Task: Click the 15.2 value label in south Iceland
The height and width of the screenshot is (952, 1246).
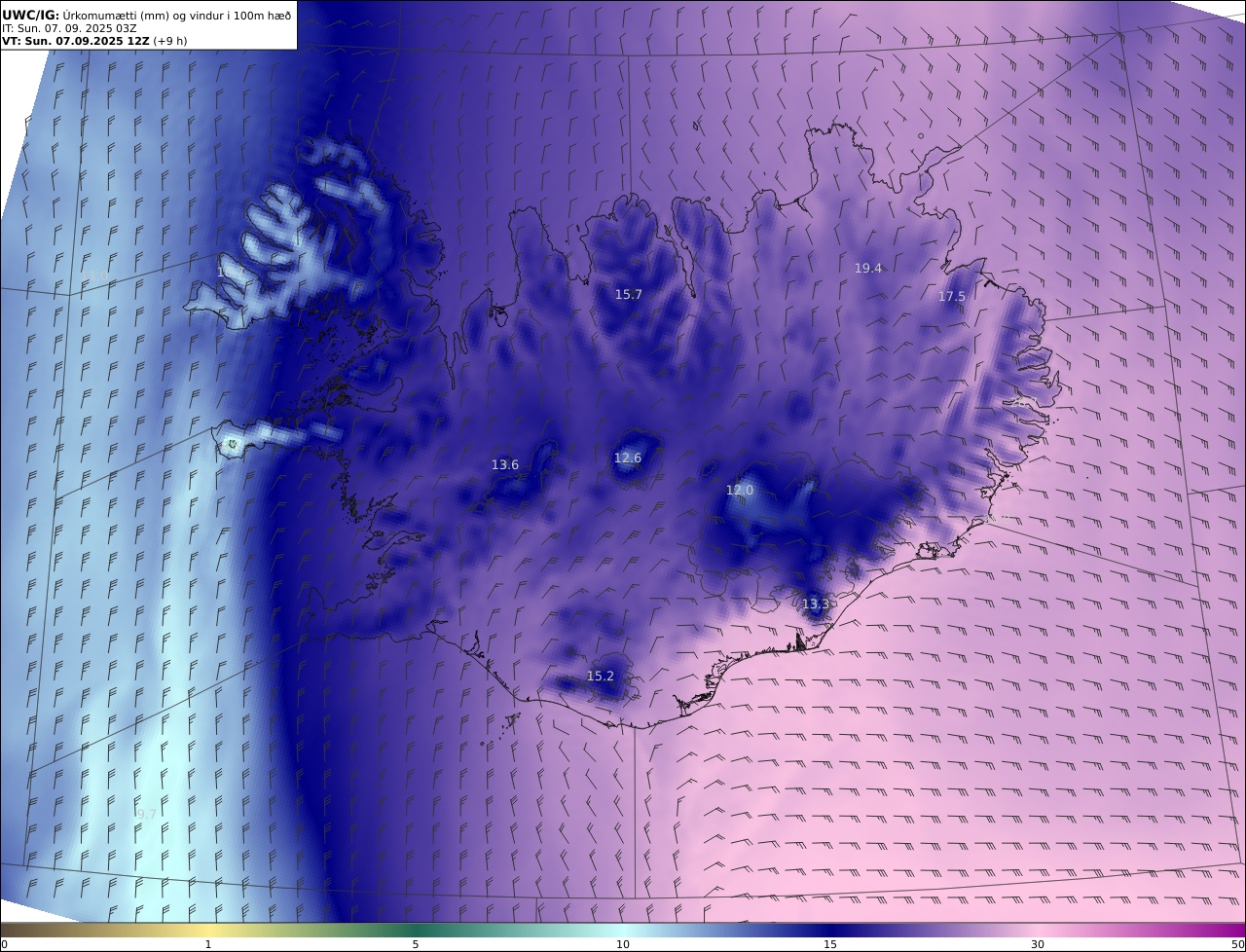Action: tap(601, 676)
